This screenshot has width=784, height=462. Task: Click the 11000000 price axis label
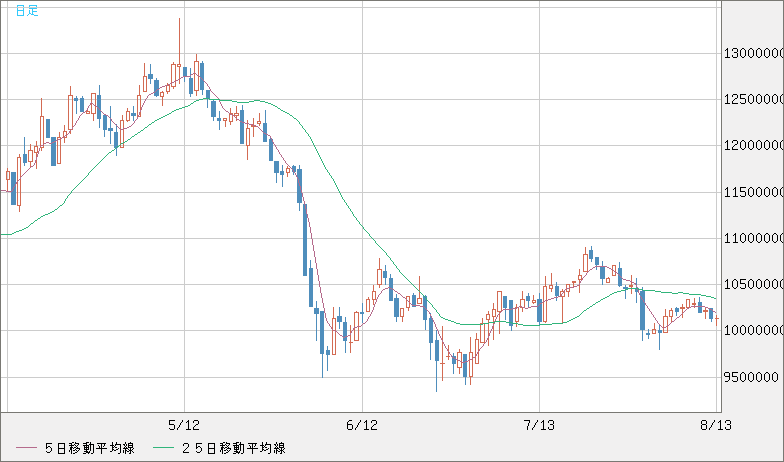coord(754,238)
